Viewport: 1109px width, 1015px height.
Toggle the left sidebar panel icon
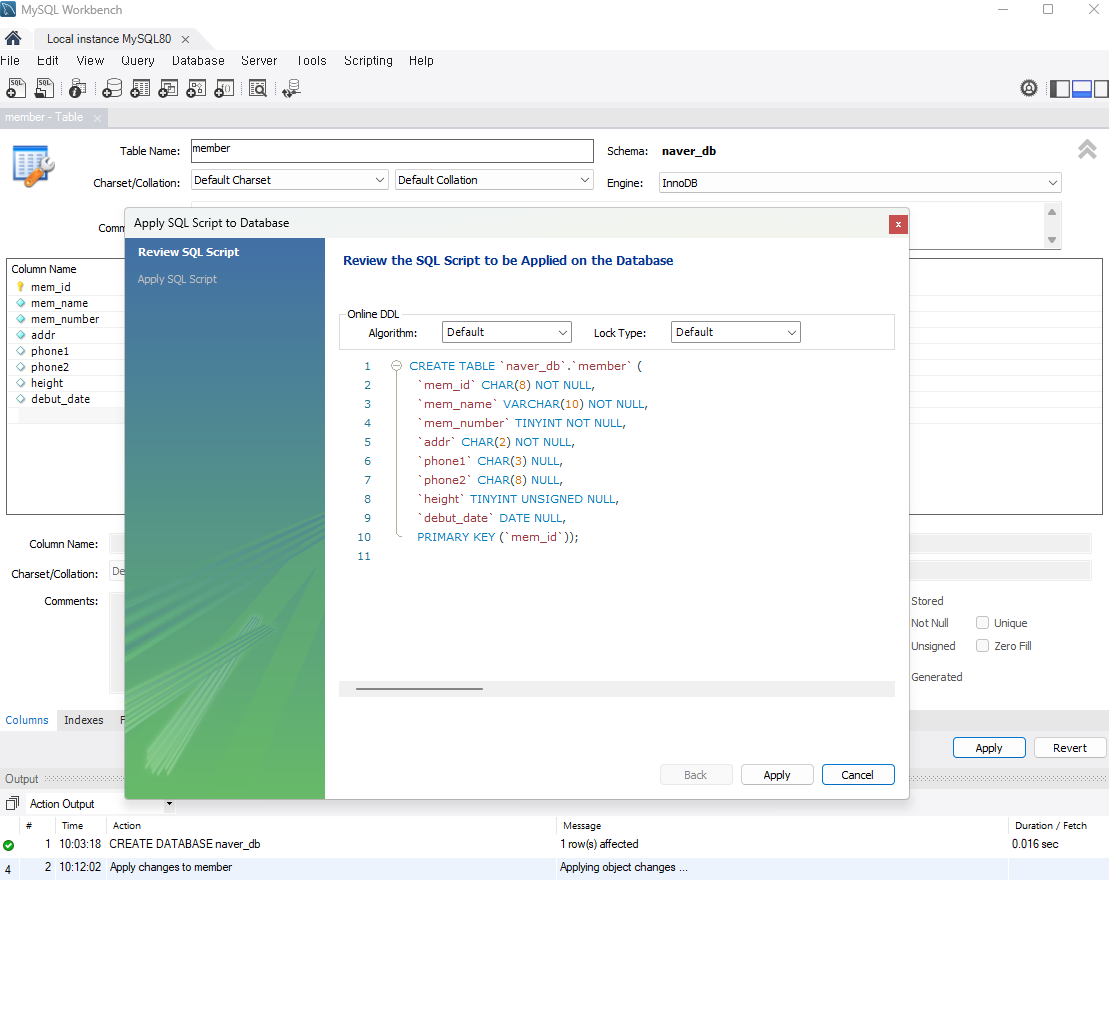point(1059,88)
